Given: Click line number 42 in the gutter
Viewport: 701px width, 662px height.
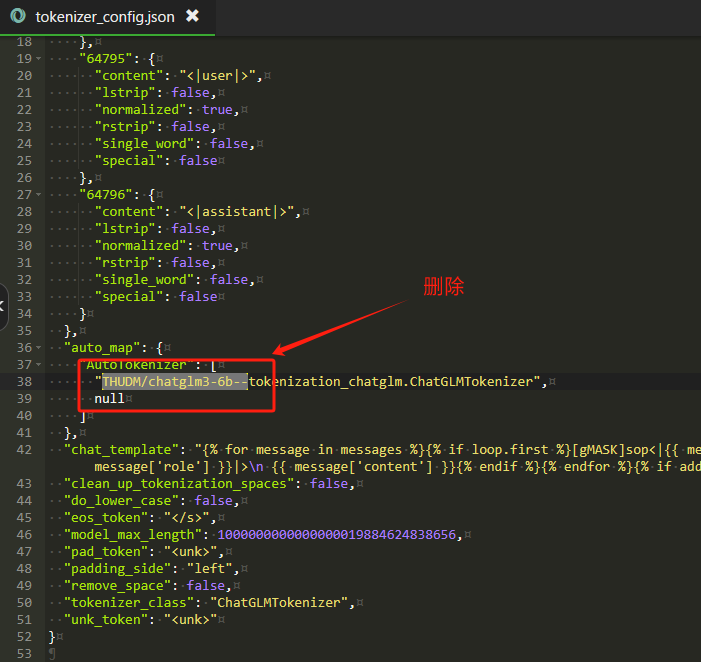Looking at the screenshot, I should (x=24, y=450).
